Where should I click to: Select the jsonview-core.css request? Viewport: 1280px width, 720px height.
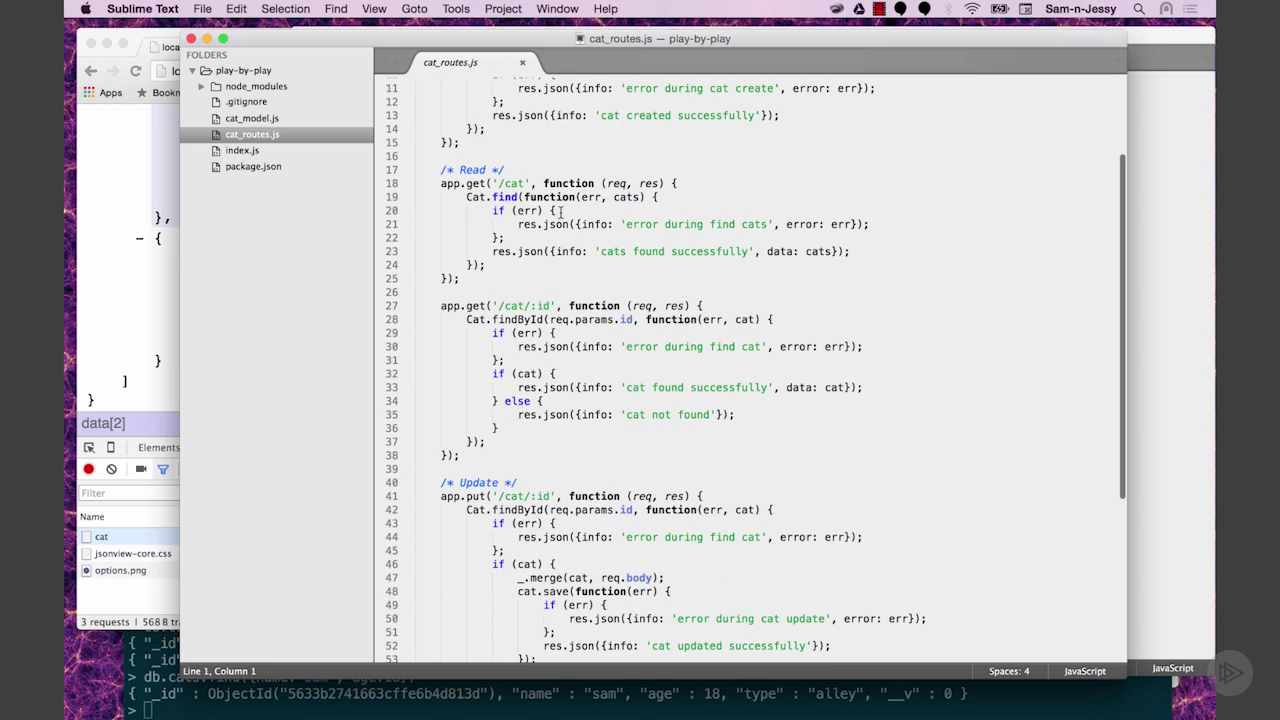[129, 553]
